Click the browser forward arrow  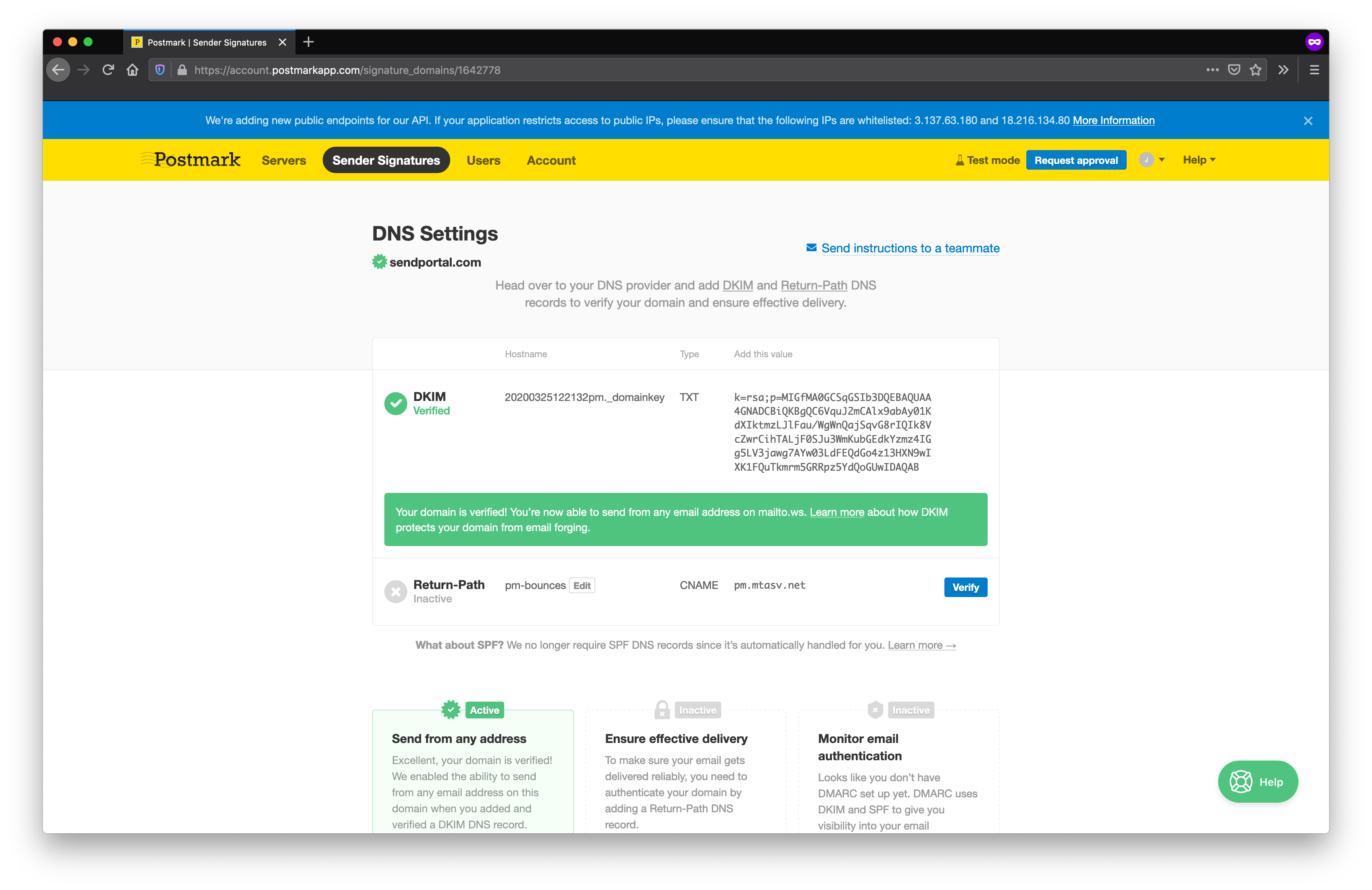83,70
